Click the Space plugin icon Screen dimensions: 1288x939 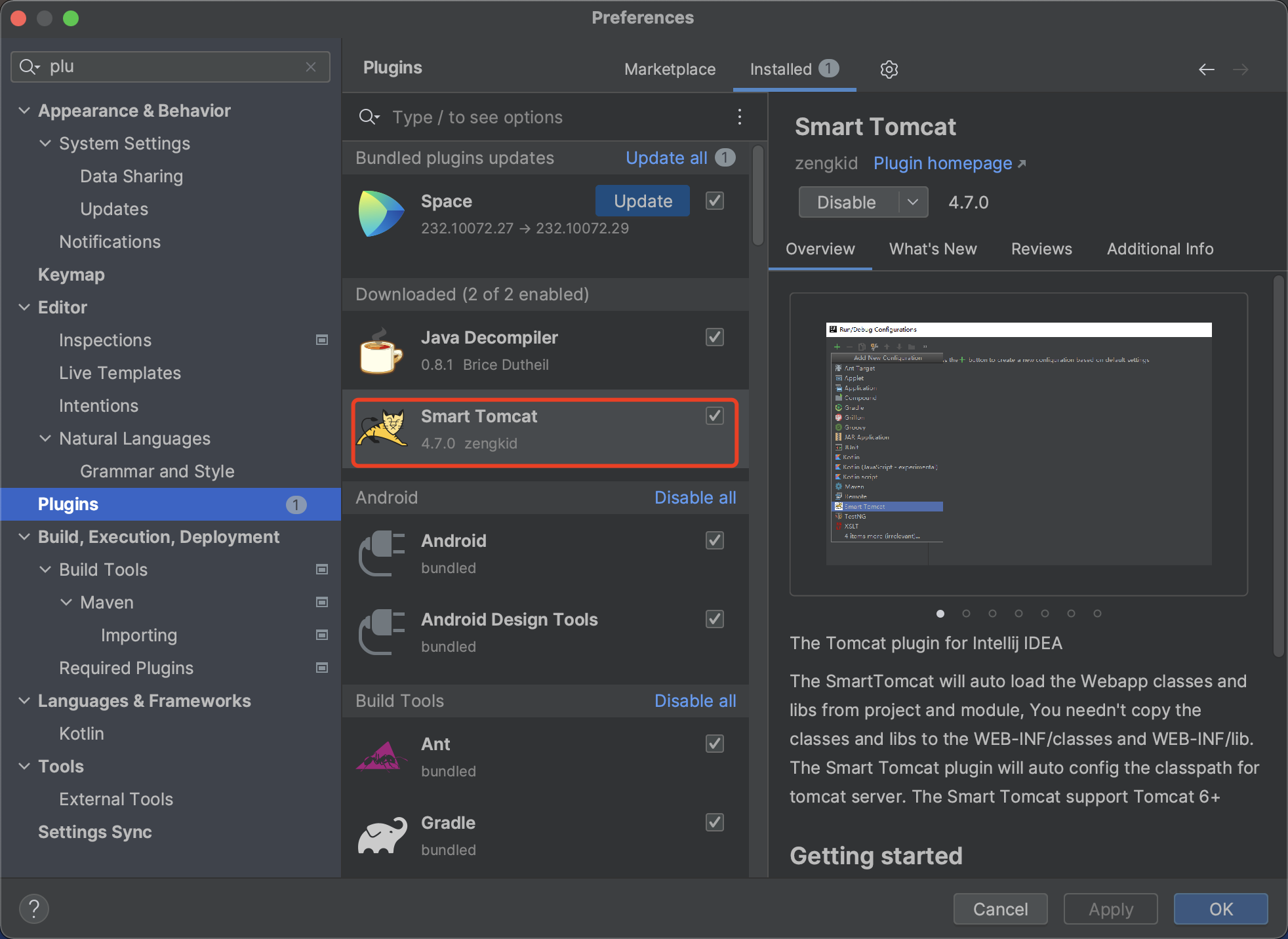381,214
